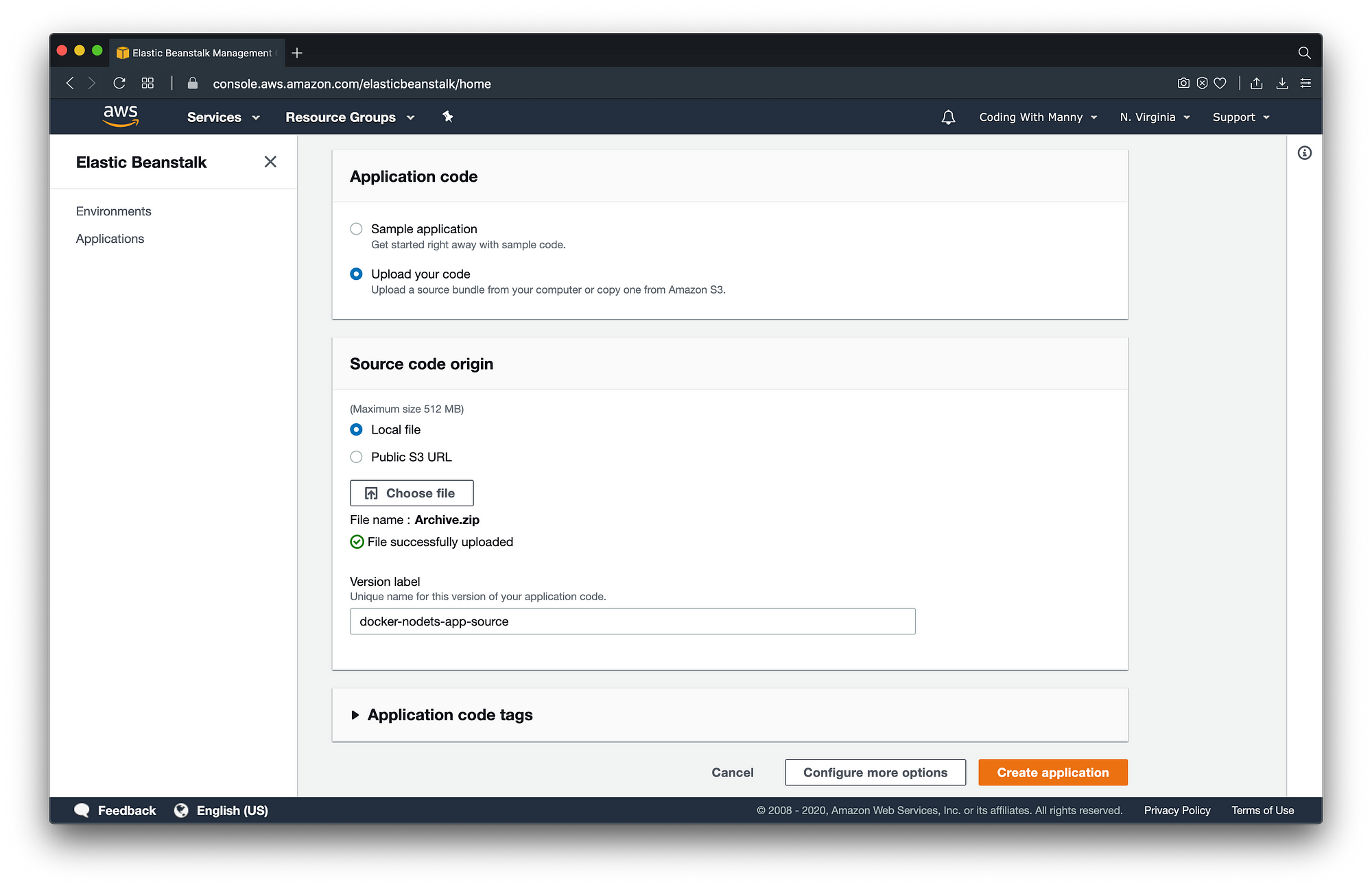
Task: Click Configure more options
Action: 875,772
